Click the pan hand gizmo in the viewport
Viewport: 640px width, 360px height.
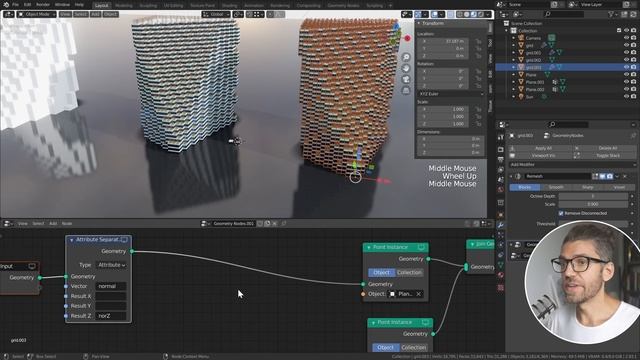(406, 68)
